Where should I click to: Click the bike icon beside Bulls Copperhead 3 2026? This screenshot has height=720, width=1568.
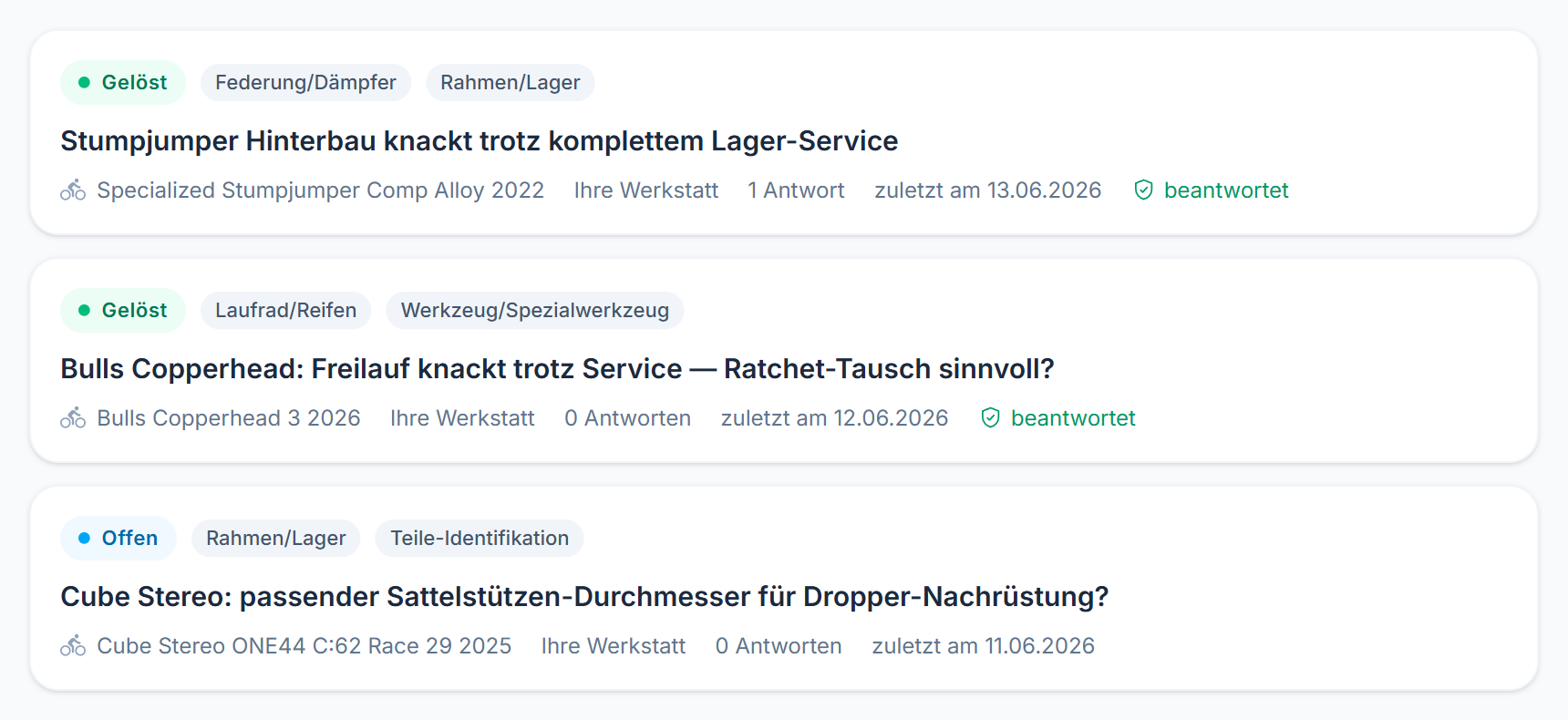pyautogui.click(x=73, y=417)
